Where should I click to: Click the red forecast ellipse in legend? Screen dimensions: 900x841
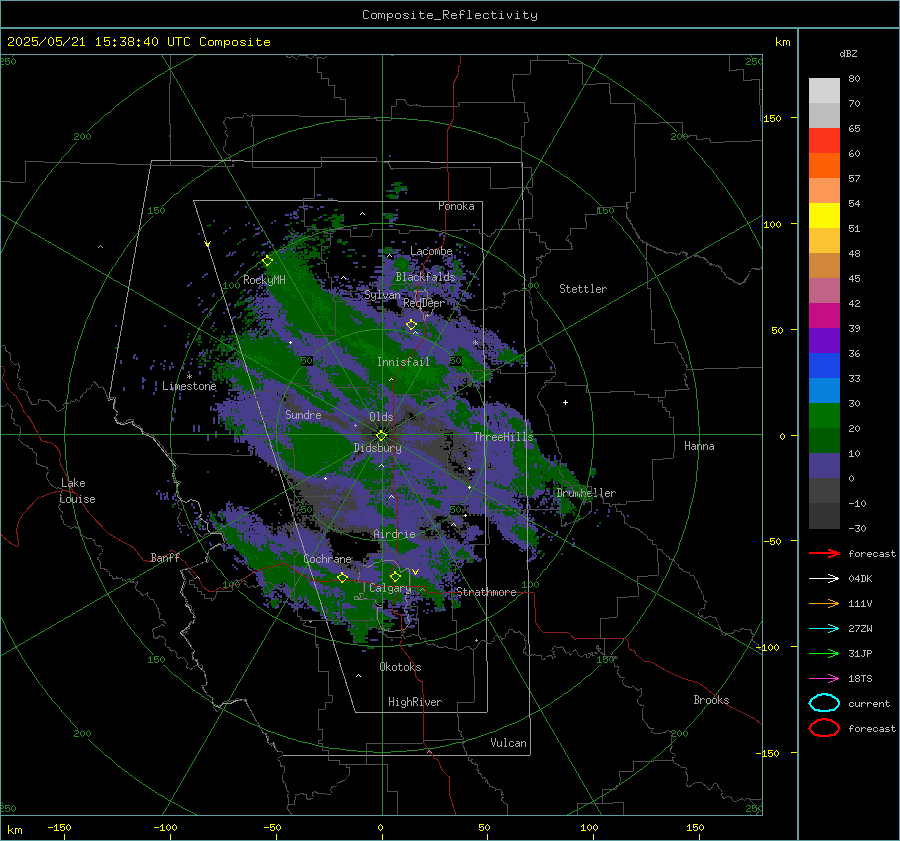tap(824, 728)
